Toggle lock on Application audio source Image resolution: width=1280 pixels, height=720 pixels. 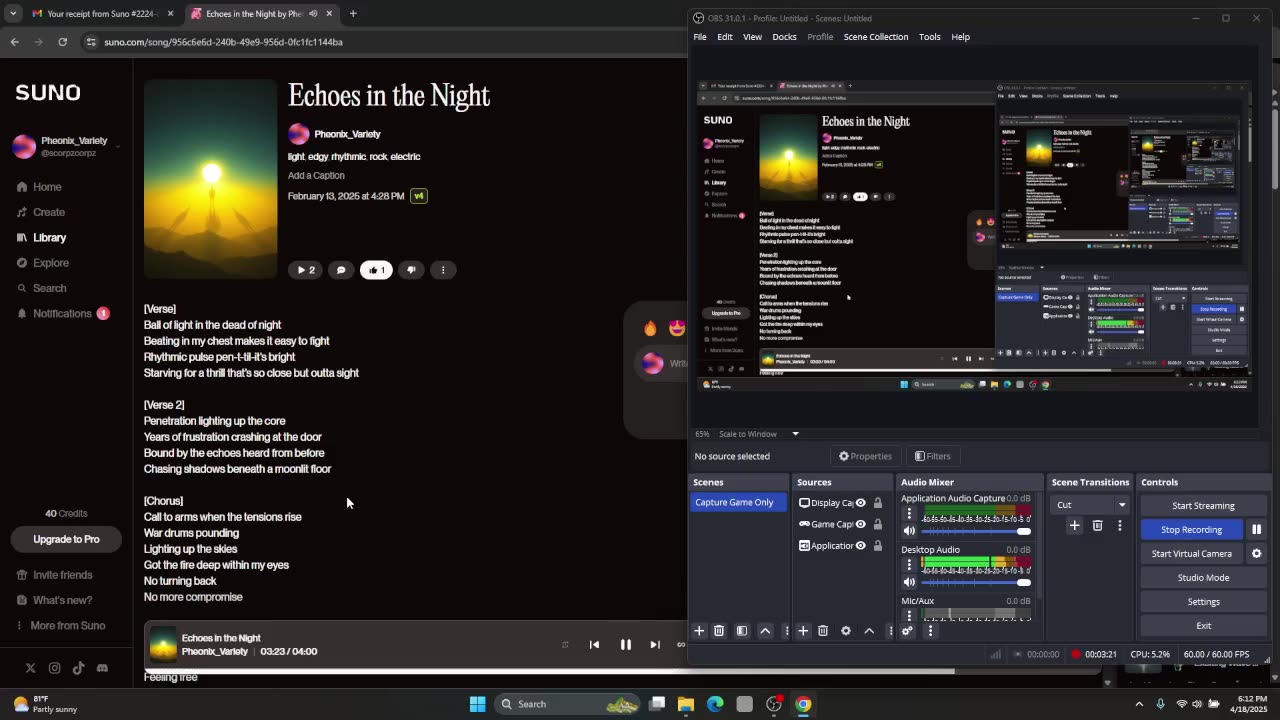[x=878, y=546]
